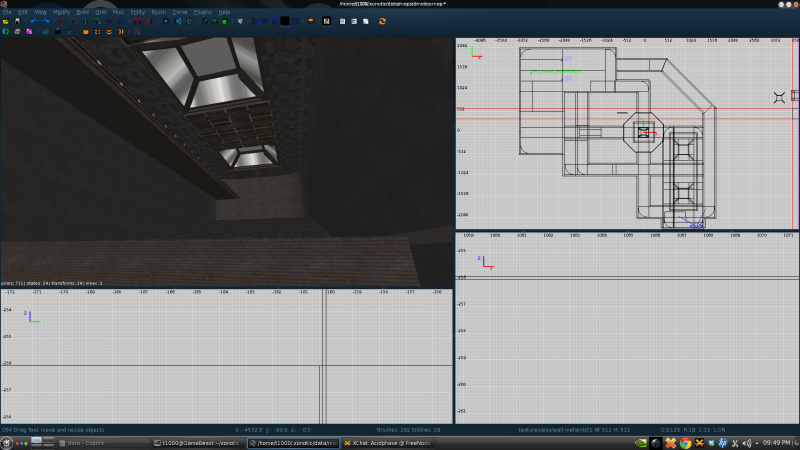Click the yellow-bordered N icon in toolbar
The height and width of the screenshot is (450, 800).
click(x=326, y=20)
